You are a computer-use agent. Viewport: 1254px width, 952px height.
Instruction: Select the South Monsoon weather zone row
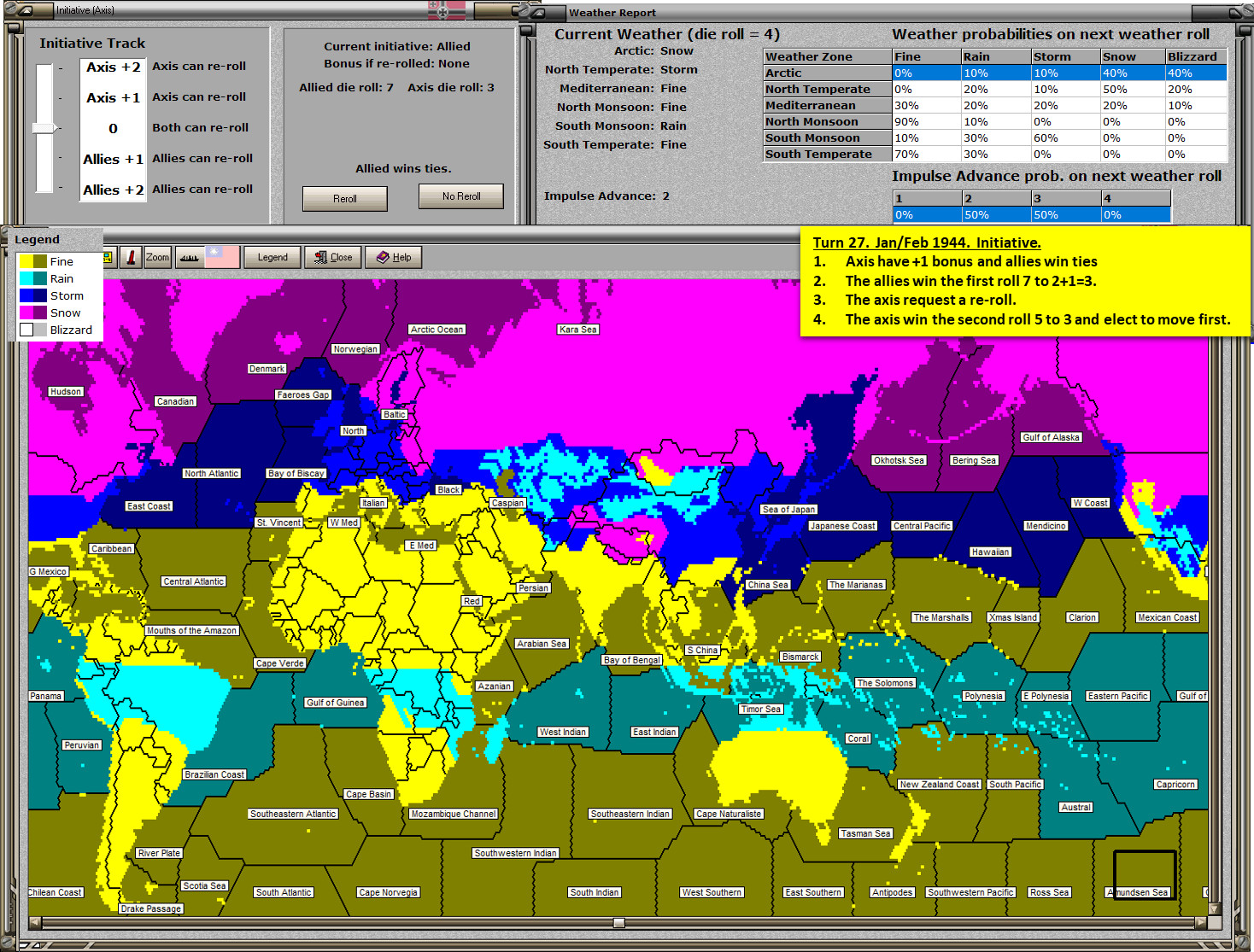[995, 137]
